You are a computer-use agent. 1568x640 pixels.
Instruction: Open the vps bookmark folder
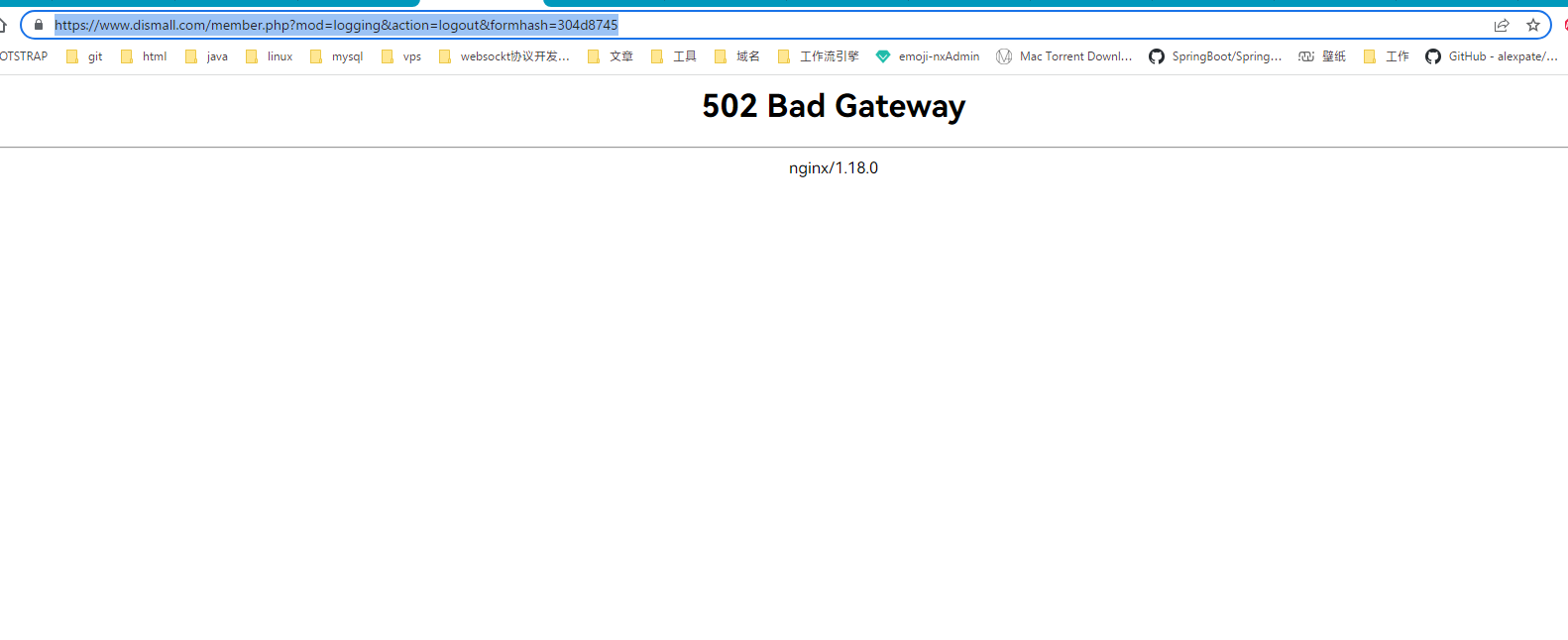click(401, 56)
